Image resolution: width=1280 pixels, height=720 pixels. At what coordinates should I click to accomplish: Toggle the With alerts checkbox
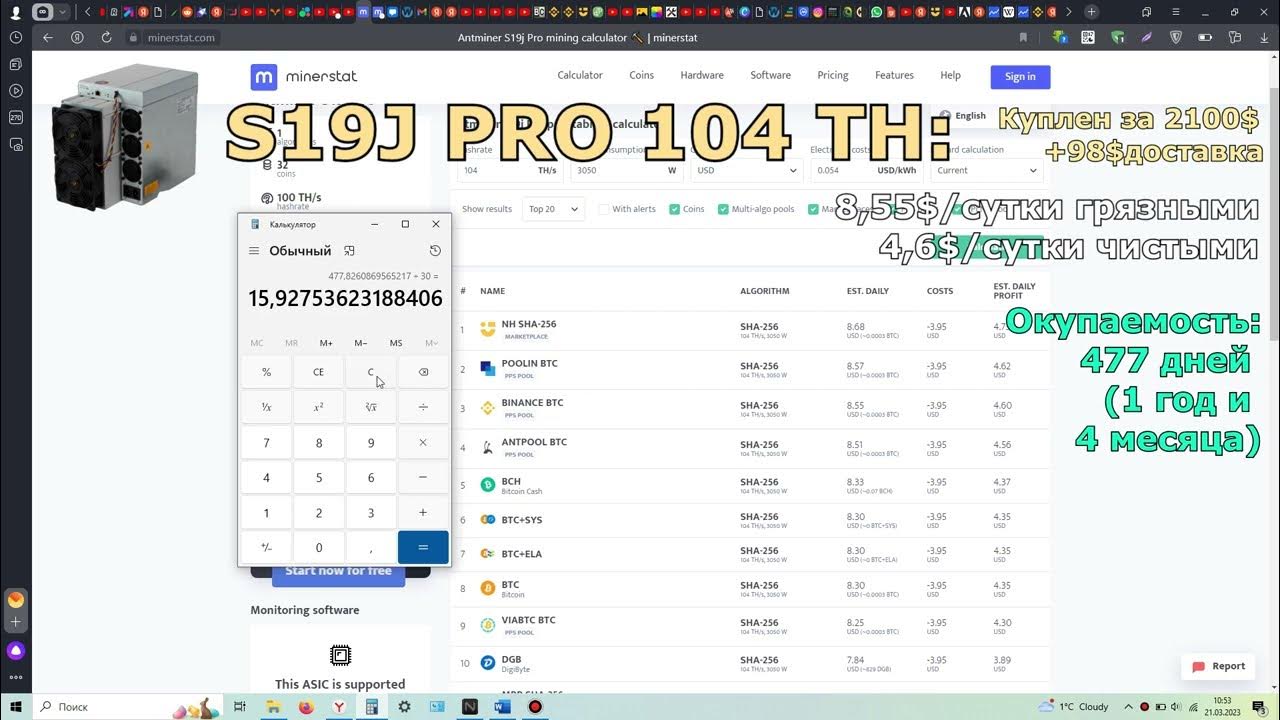(604, 209)
